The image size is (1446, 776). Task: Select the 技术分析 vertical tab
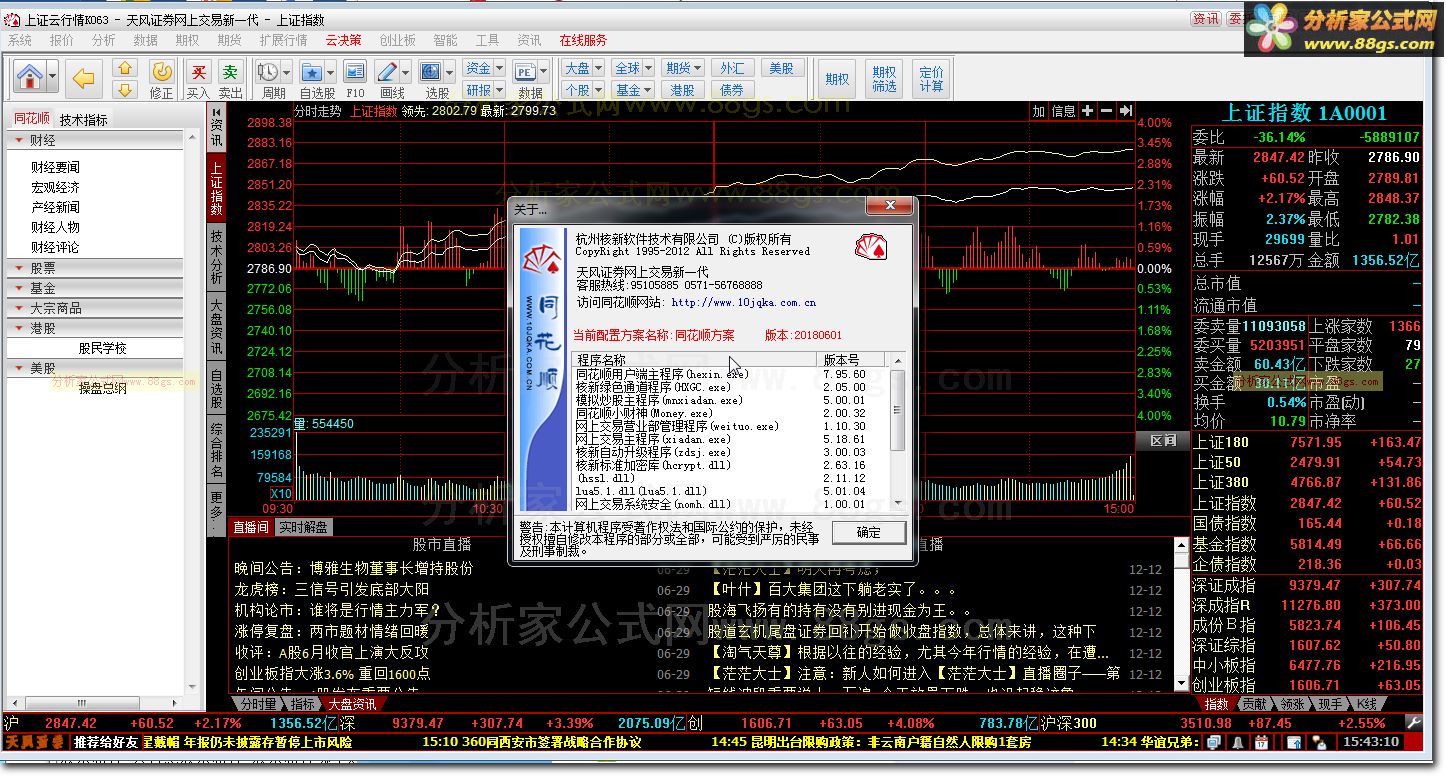point(216,257)
